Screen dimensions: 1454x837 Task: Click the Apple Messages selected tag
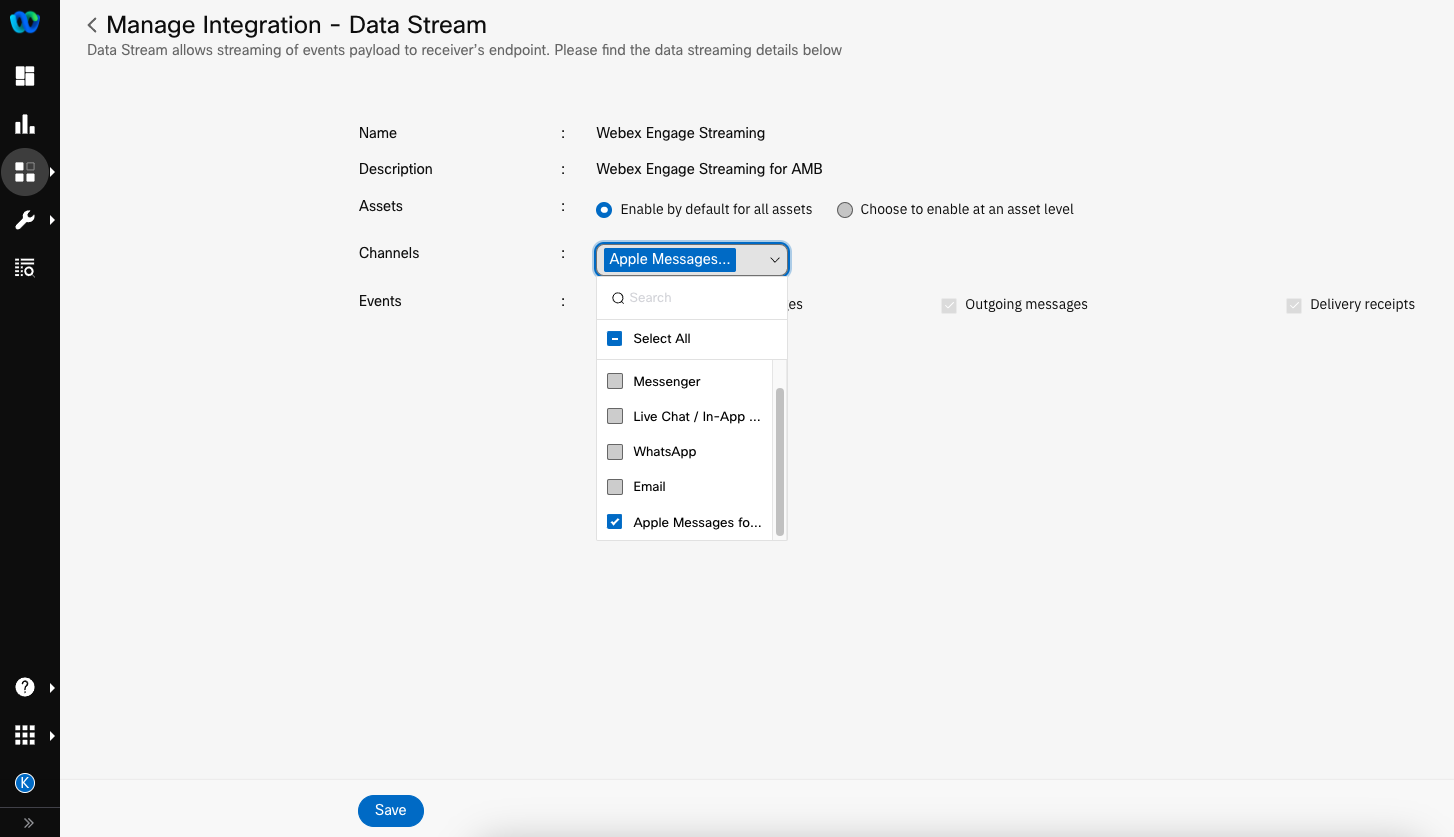(670, 260)
